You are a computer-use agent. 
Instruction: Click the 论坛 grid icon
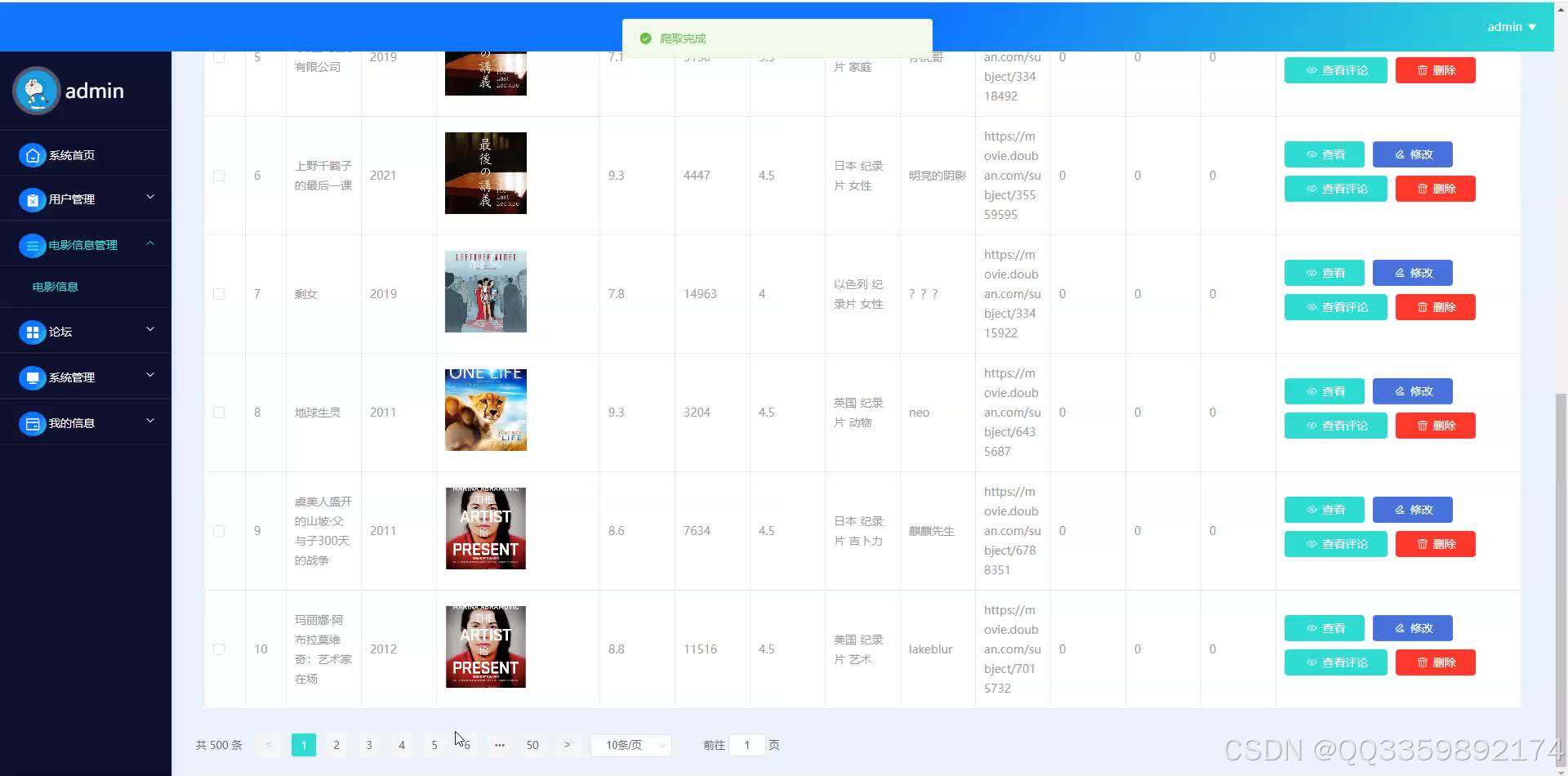33,332
